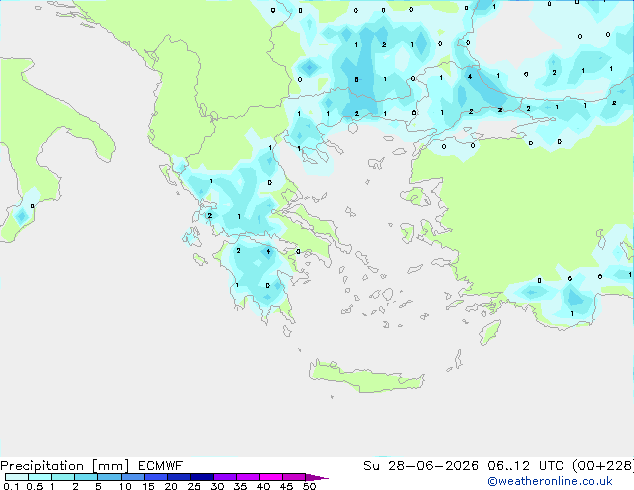Click the 0.5–1 mm legend color swatch

[40, 477]
